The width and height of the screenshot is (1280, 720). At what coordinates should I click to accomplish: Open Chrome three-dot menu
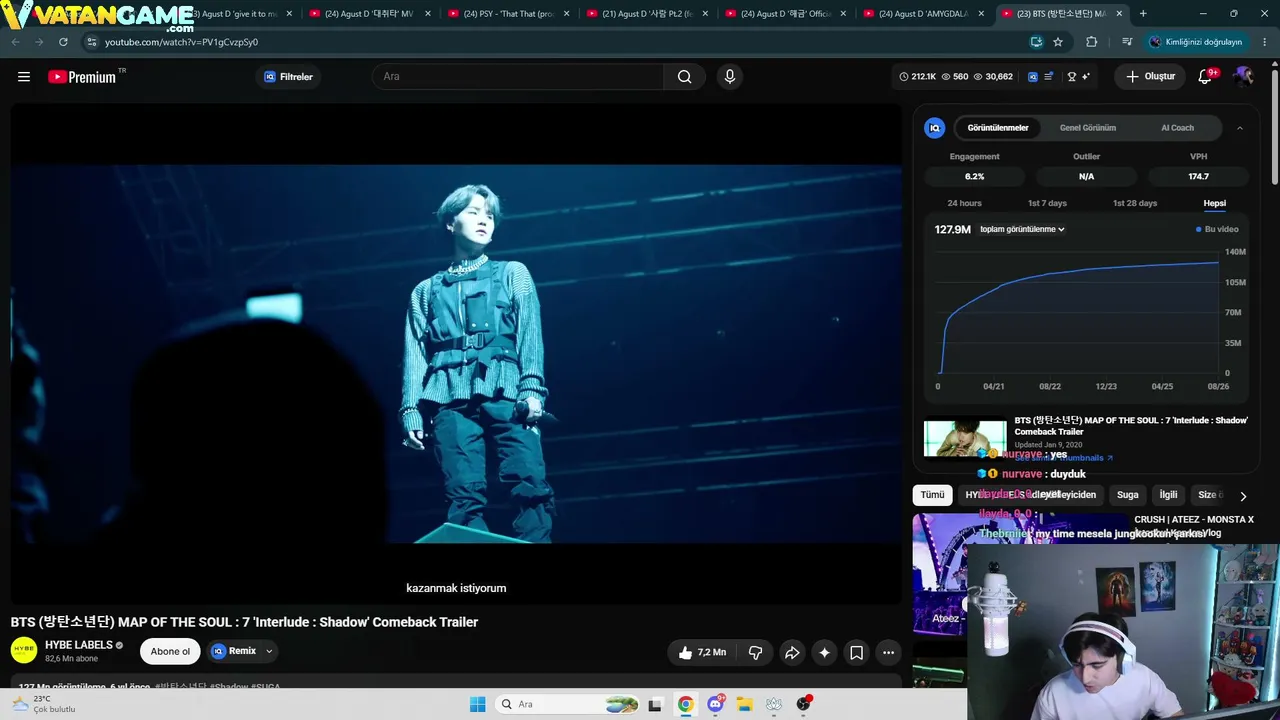tap(1265, 42)
